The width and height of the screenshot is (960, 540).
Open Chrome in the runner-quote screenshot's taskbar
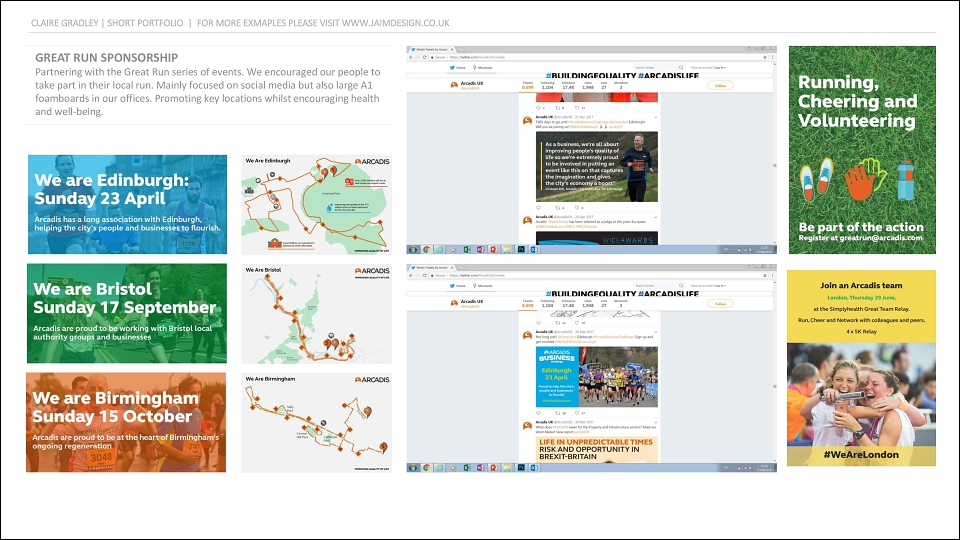(426, 250)
